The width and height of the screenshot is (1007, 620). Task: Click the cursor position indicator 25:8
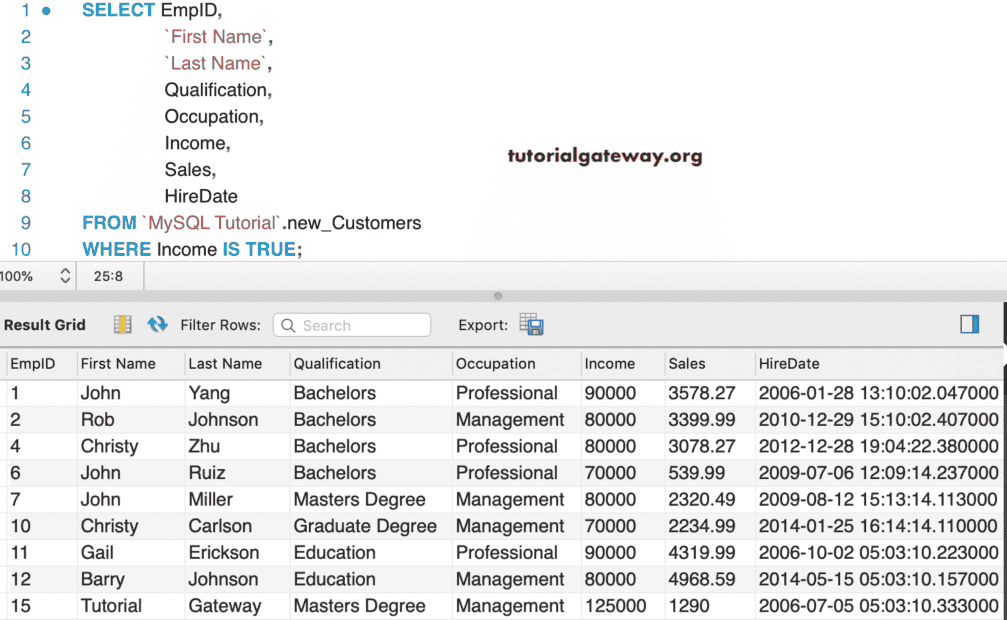[108, 275]
